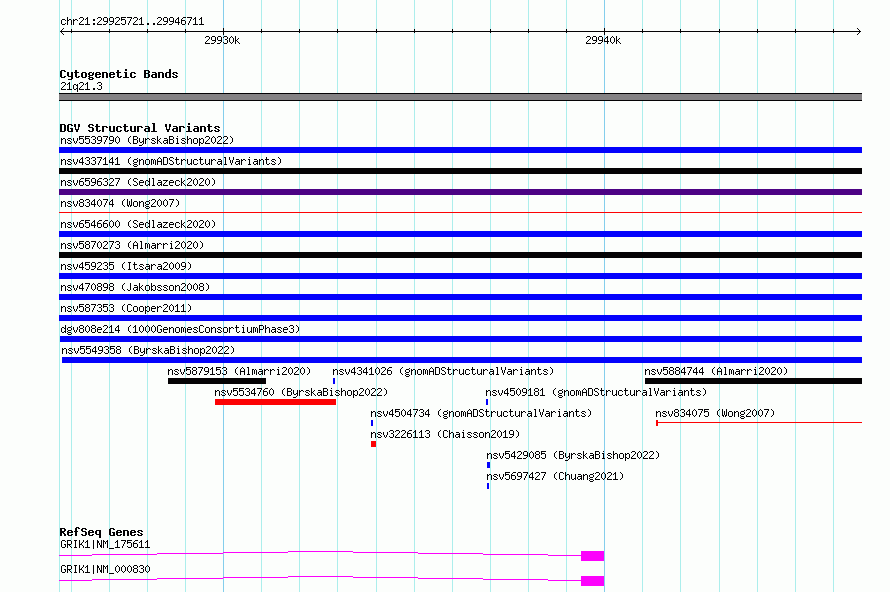Select the purple nsv6596327 variant bar

click(460, 192)
